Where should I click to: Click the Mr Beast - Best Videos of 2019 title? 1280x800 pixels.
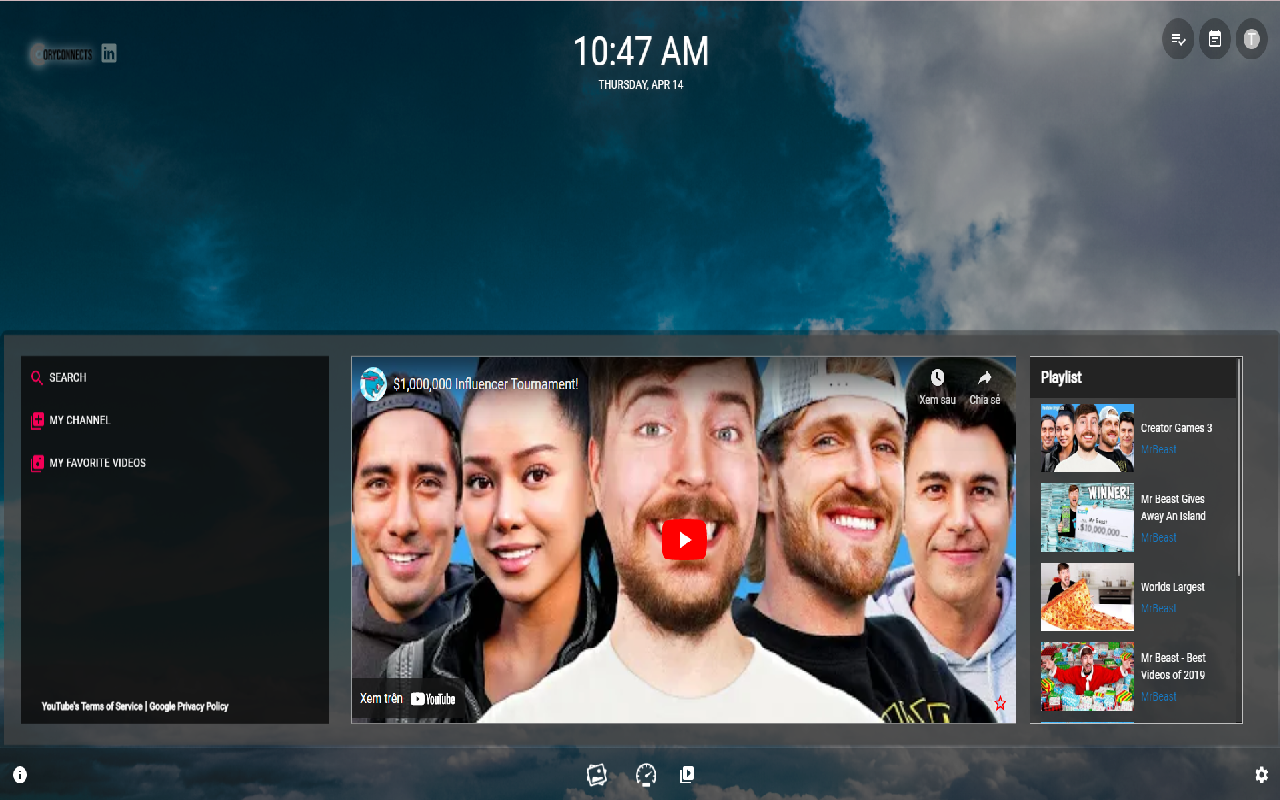click(x=1173, y=667)
